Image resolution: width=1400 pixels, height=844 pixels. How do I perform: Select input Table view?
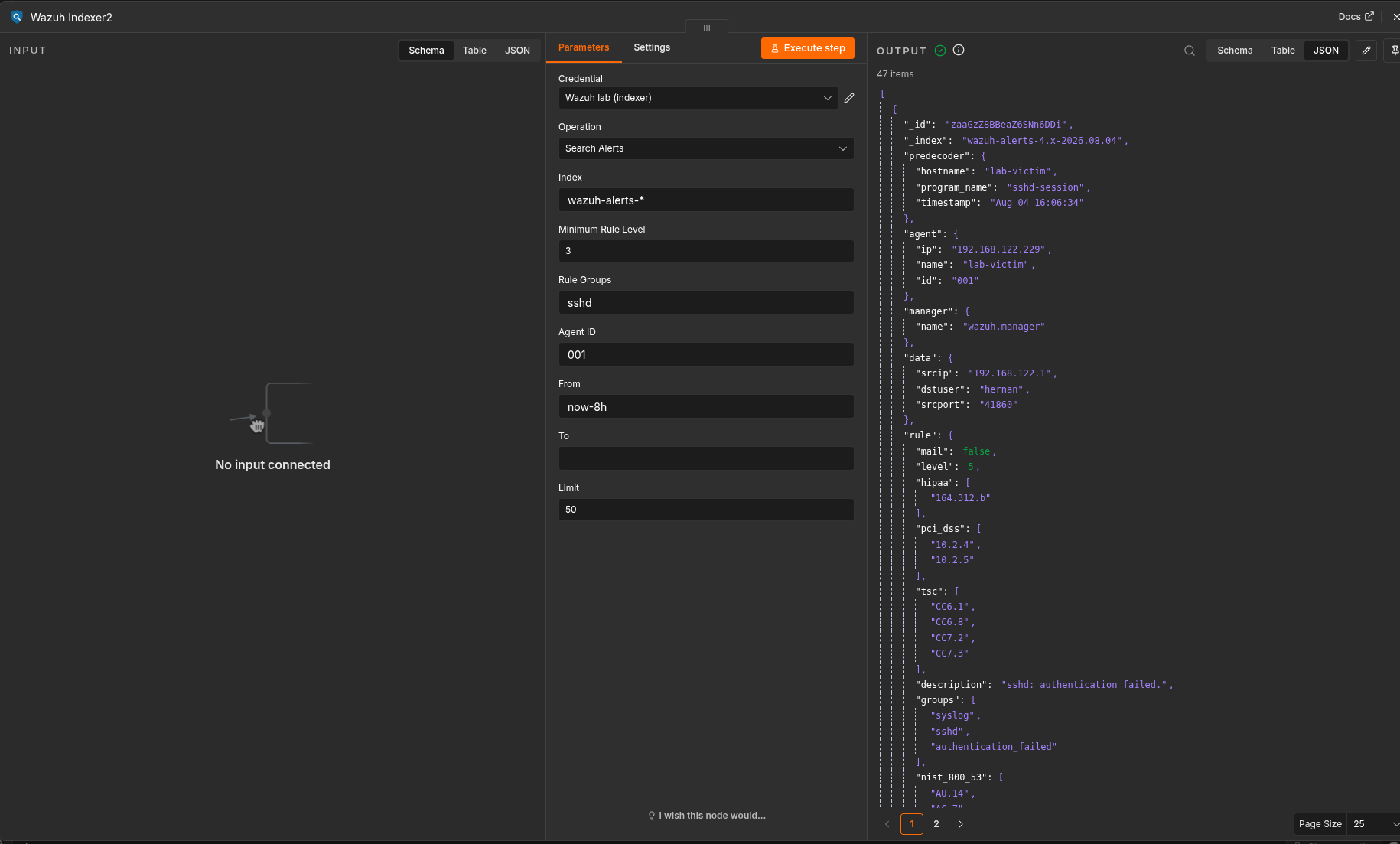point(474,51)
